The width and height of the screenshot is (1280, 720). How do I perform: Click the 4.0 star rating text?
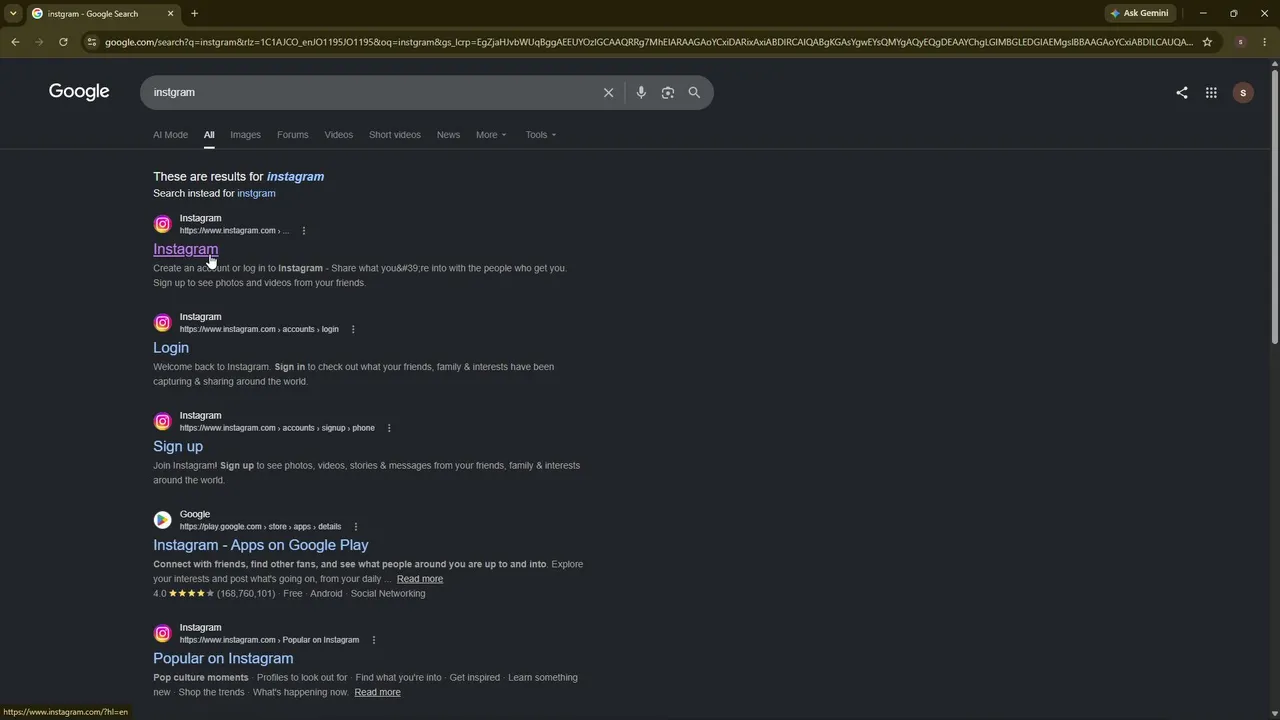(x=160, y=594)
